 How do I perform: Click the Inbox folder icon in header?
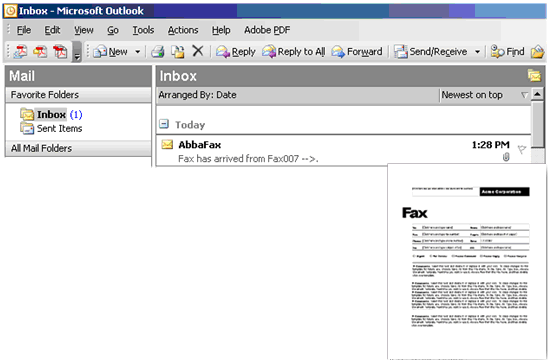click(535, 75)
